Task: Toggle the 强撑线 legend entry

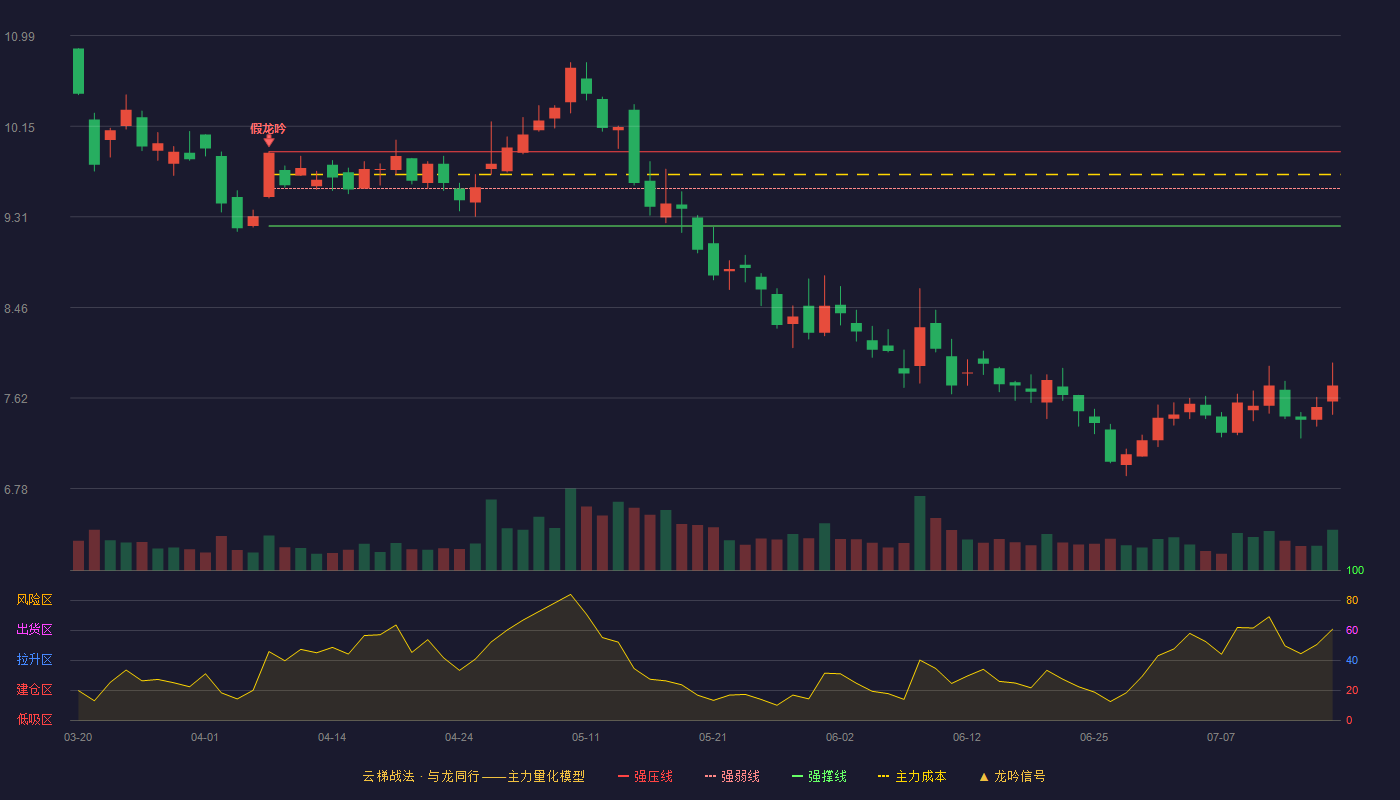Action: coord(819,776)
